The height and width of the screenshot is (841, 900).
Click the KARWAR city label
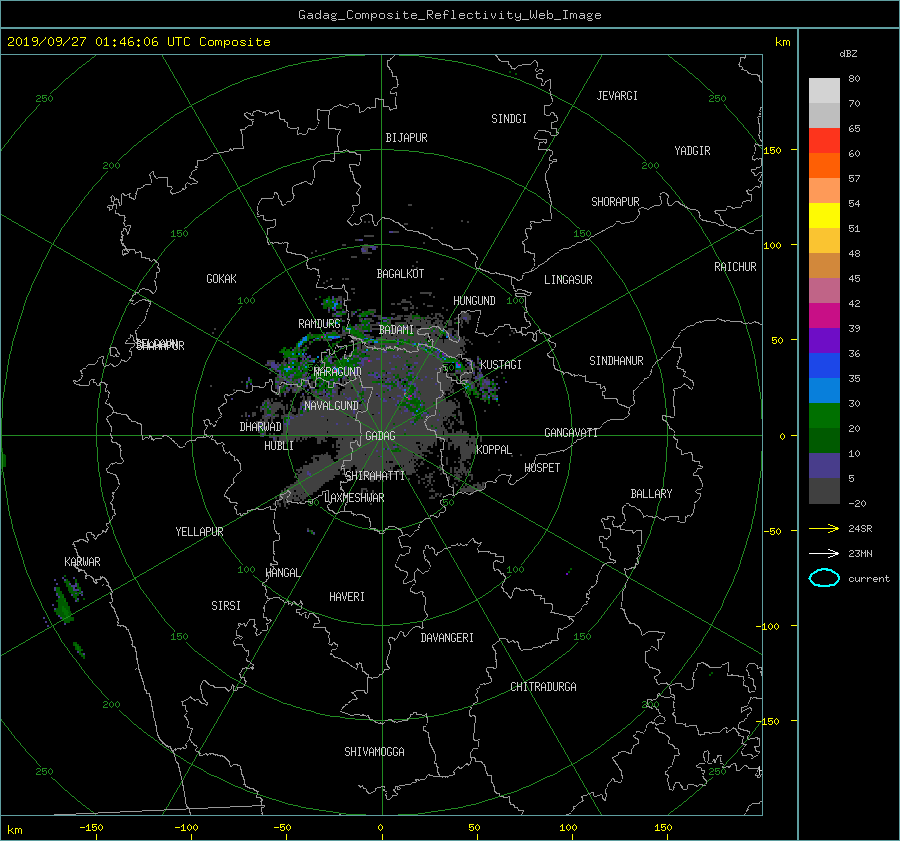[82, 562]
